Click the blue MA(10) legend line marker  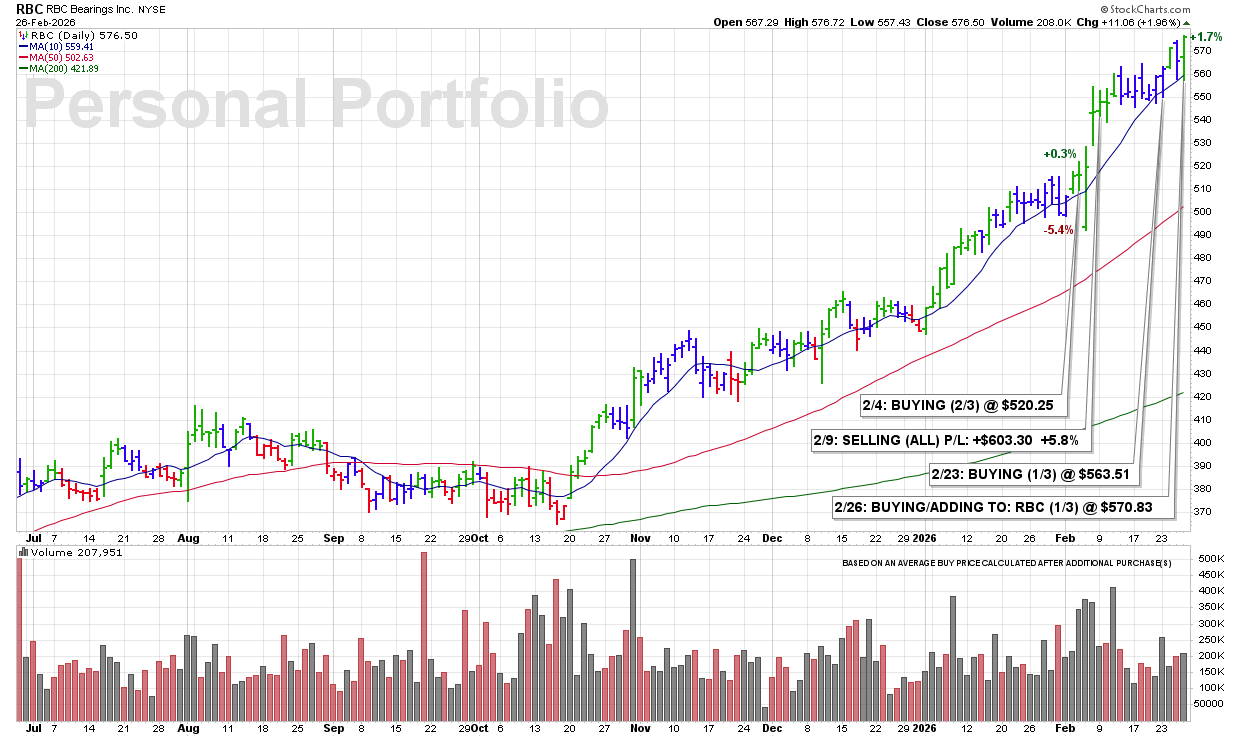(23, 46)
